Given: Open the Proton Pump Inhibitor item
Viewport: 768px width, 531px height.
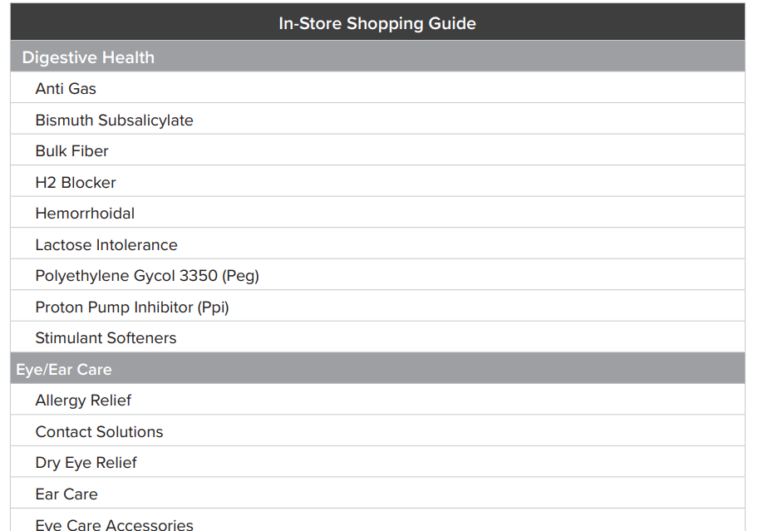Looking at the screenshot, I should tap(132, 307).
